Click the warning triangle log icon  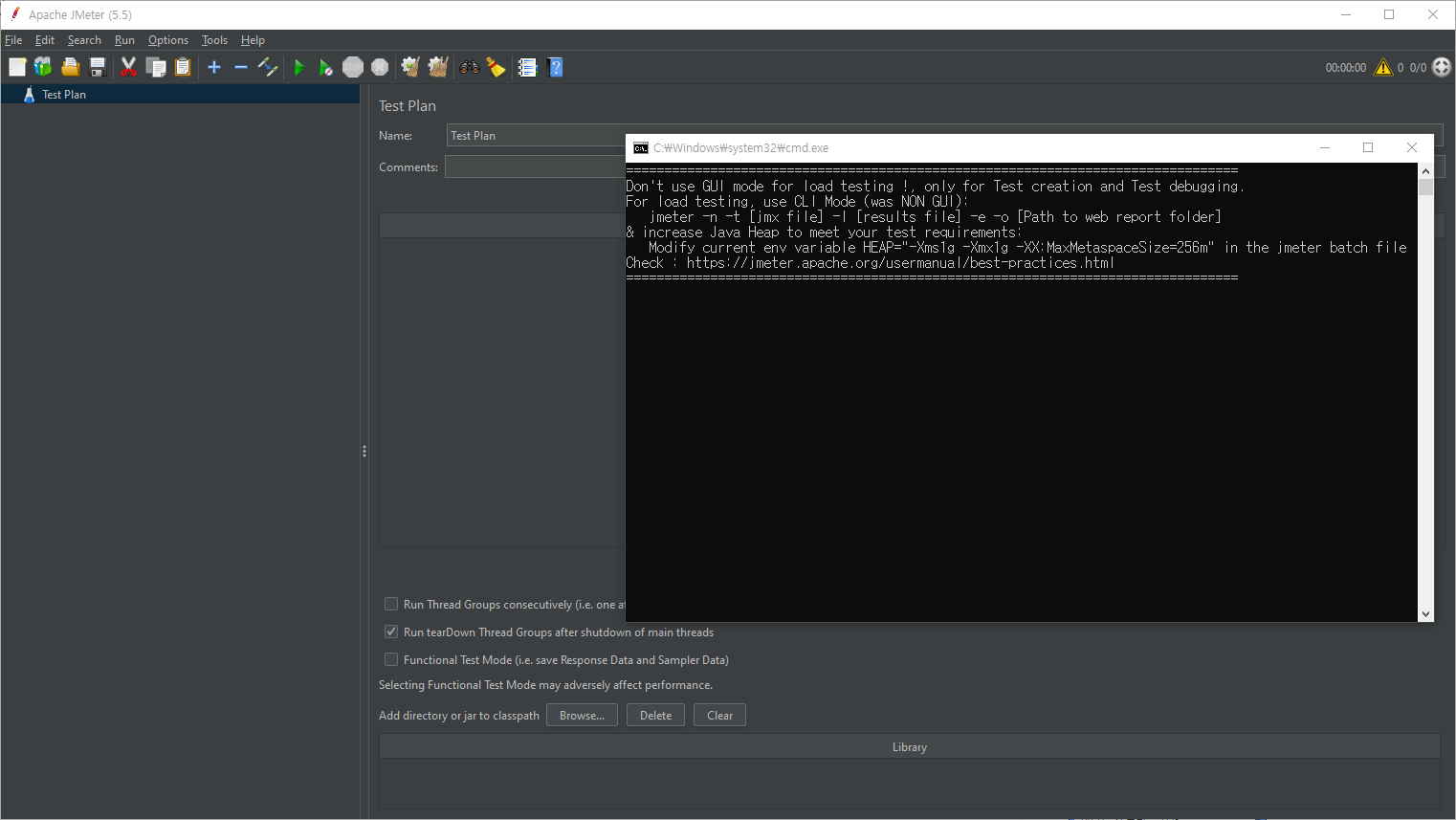point(1383,67)
